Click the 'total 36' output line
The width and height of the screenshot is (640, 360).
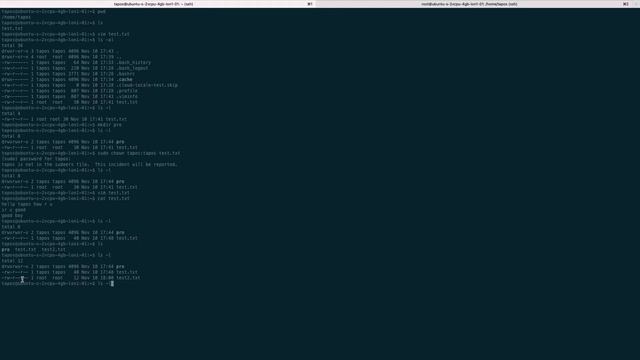coord(12,46)
